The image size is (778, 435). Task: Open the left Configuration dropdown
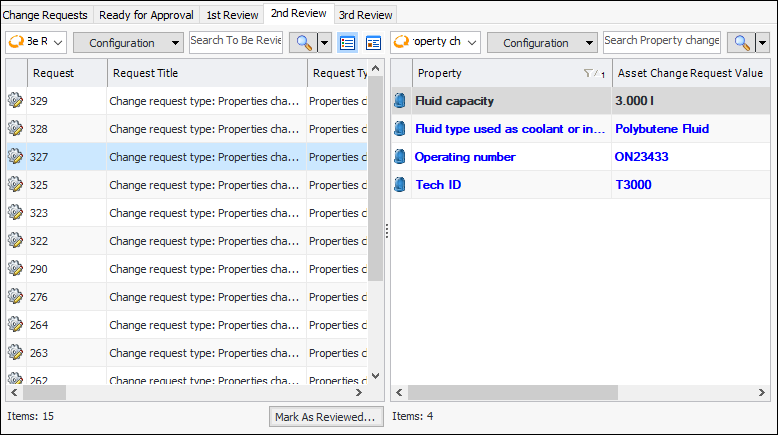tap(129, 43)
